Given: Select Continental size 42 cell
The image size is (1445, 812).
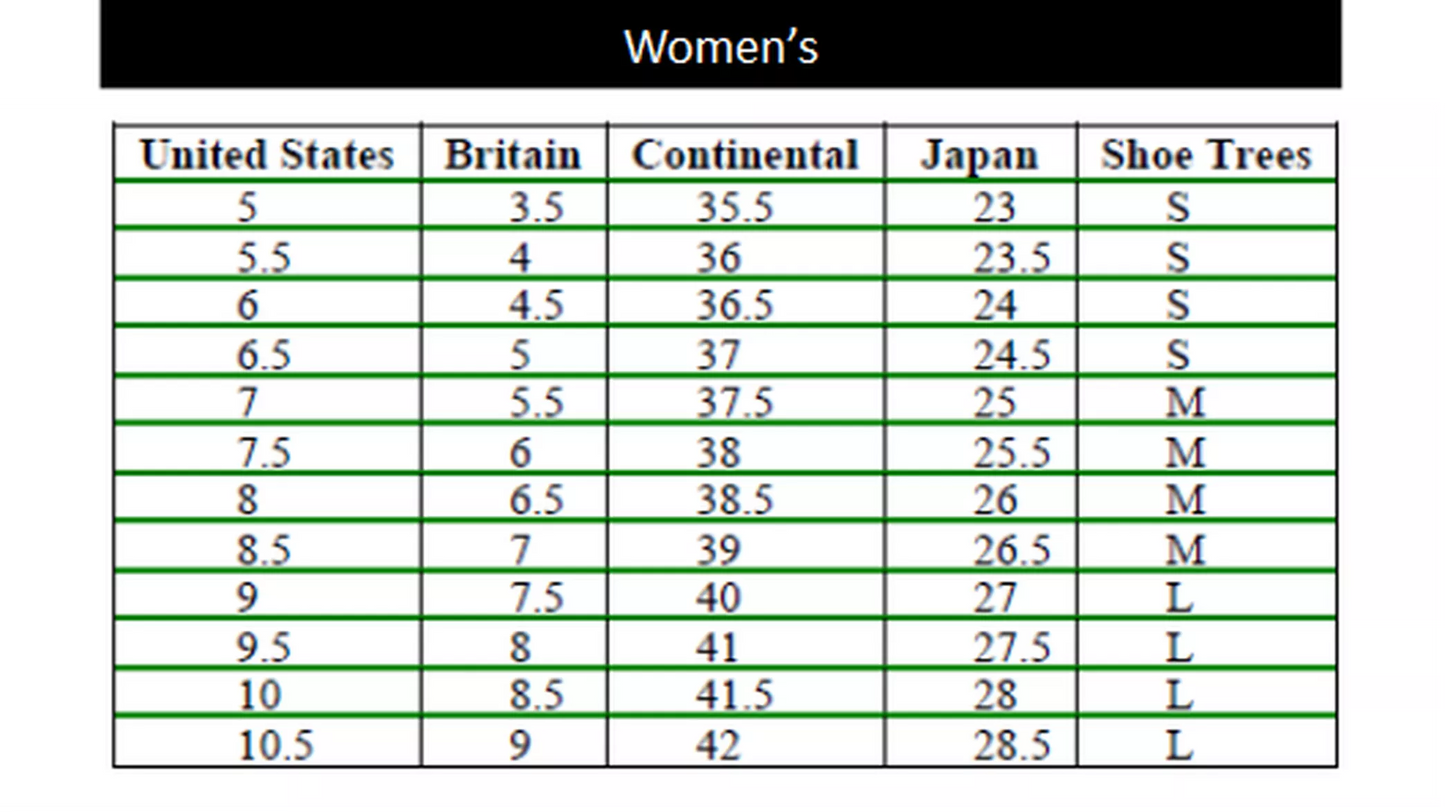Looking at the screenshot, I should 719,745.
